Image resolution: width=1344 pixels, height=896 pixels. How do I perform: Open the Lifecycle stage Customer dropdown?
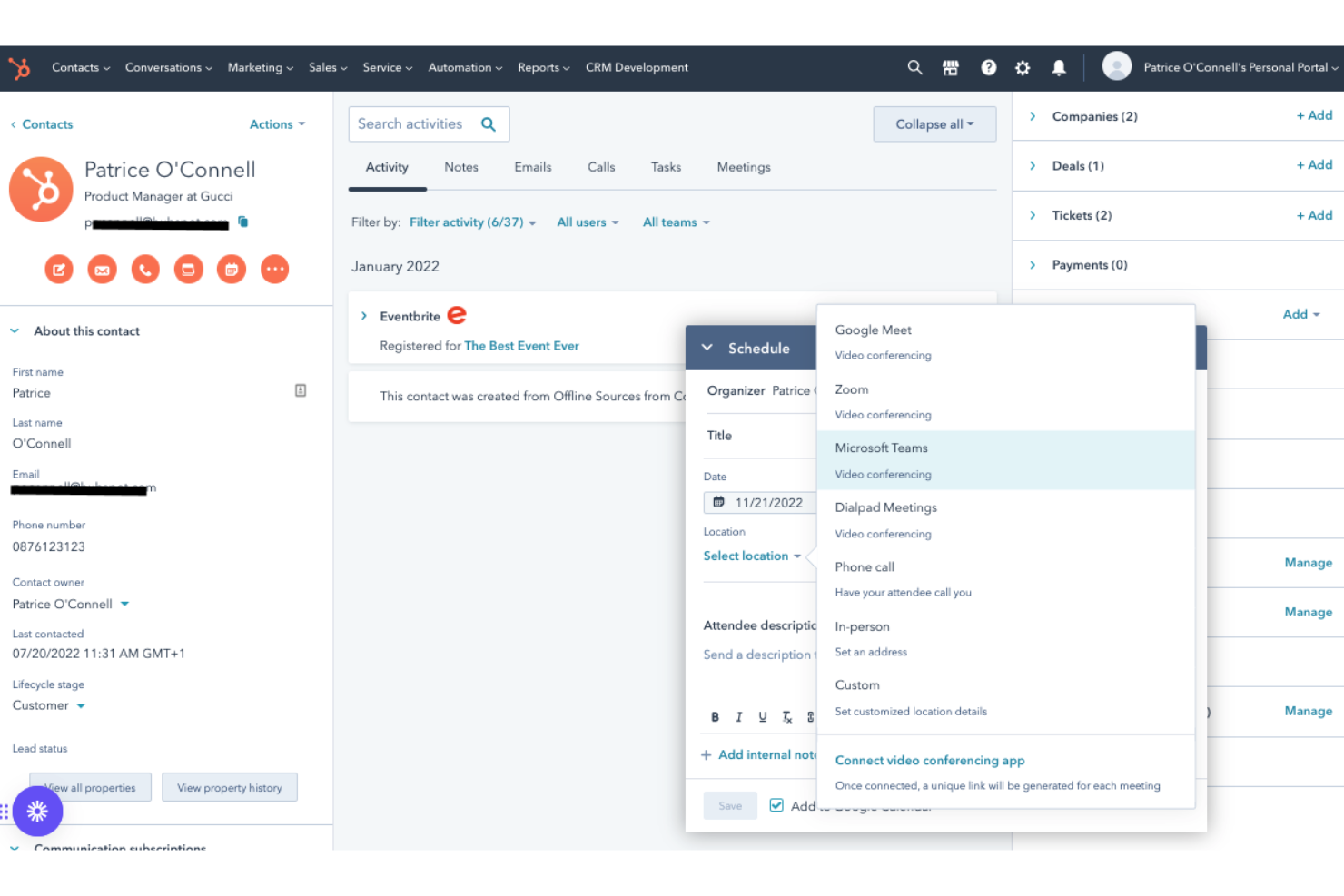click(x=49, y=705)
